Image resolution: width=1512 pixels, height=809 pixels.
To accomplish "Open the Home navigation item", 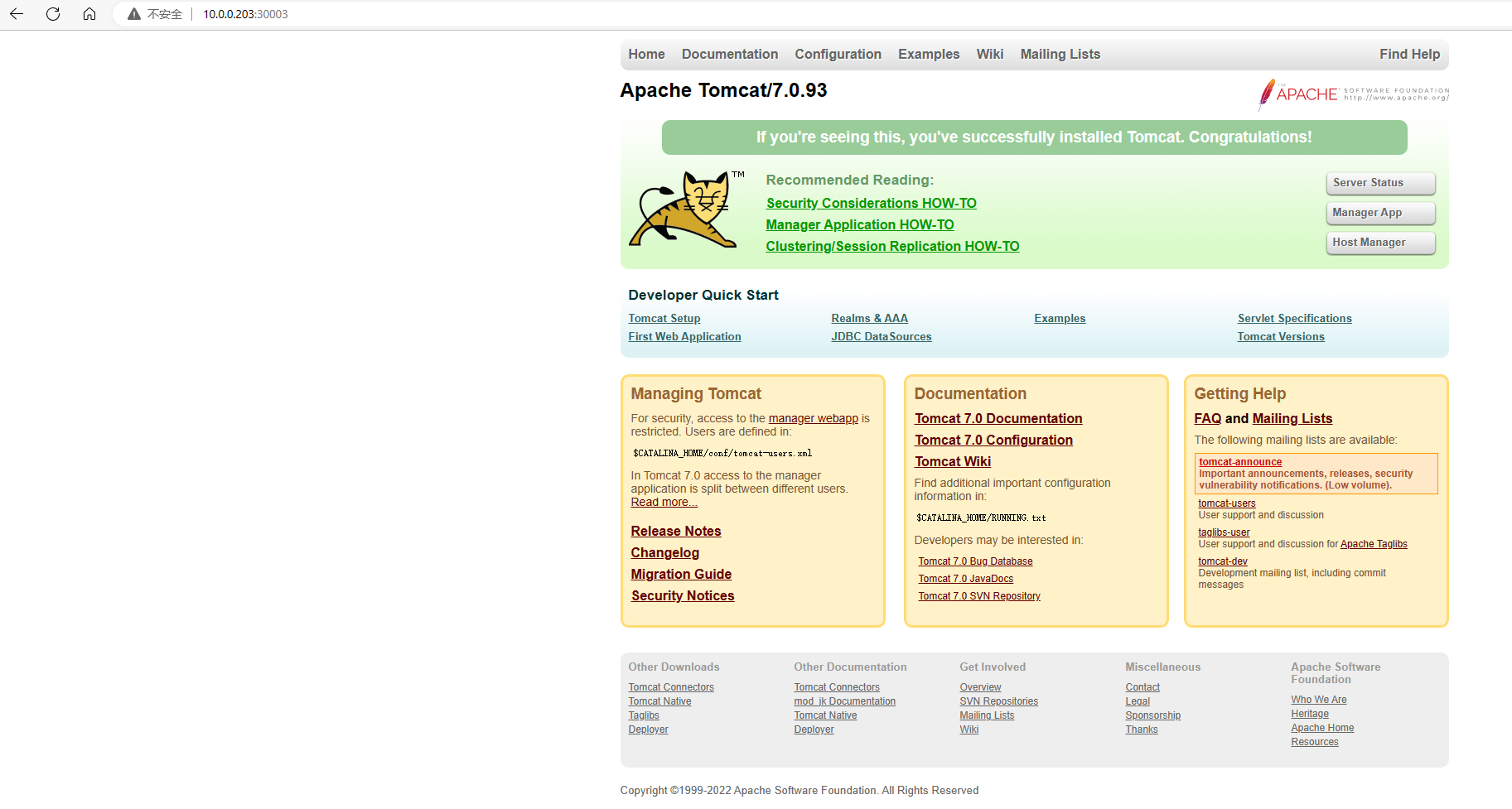I will tap(646, 55).
